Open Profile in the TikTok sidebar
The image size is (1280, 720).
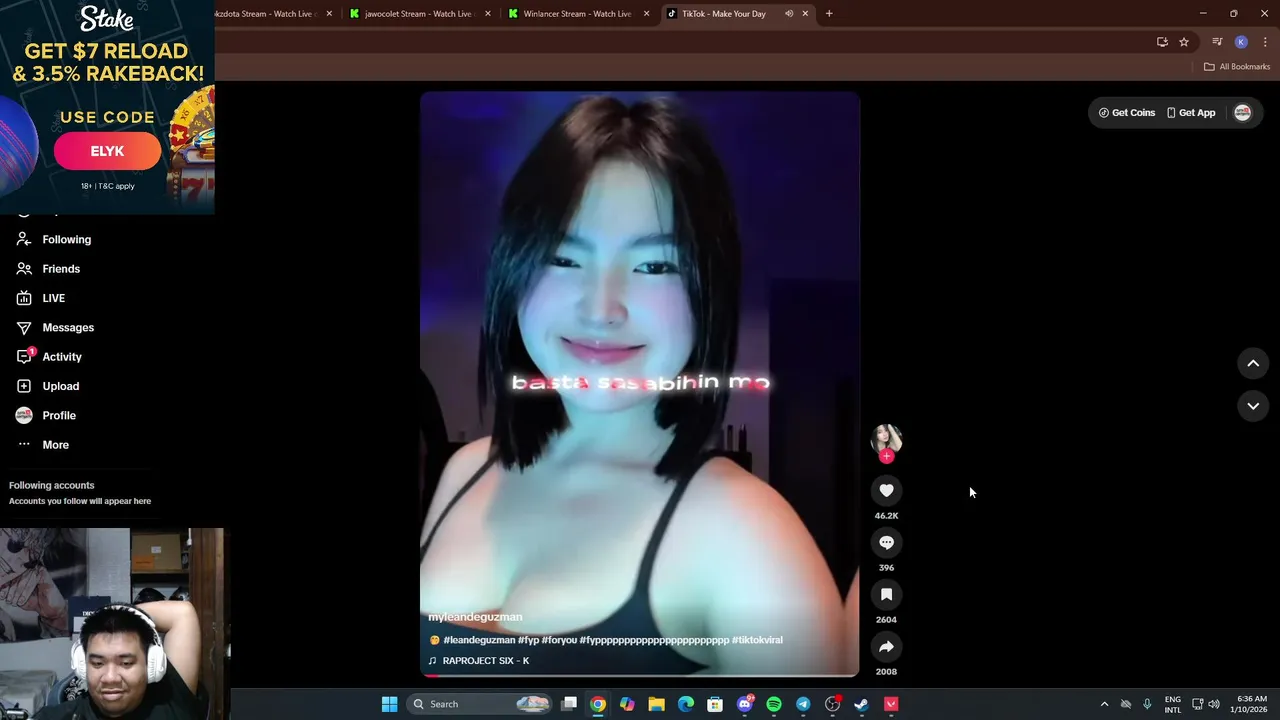[x=58, y=415]
